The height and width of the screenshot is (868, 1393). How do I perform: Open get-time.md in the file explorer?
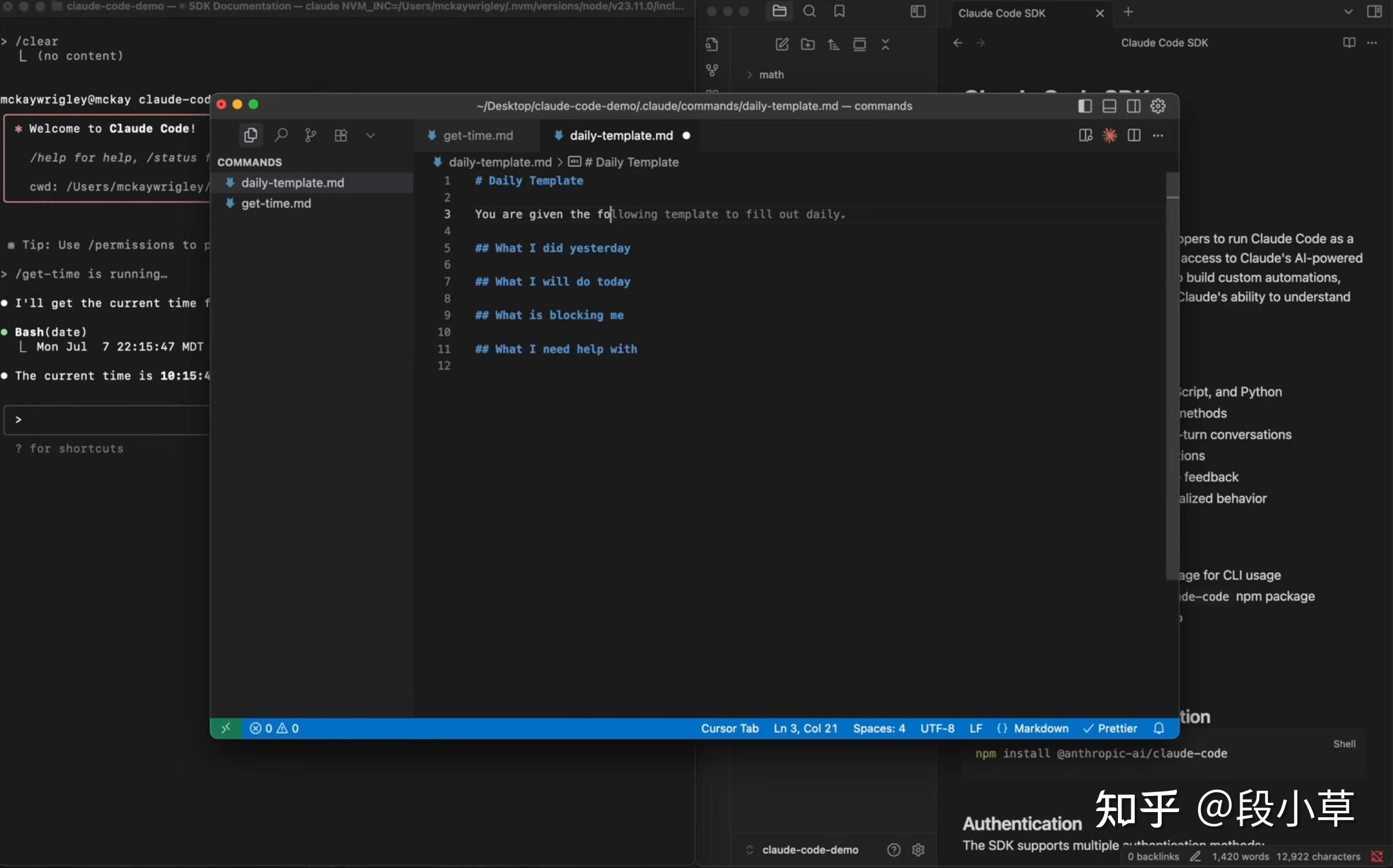(276, 203)
